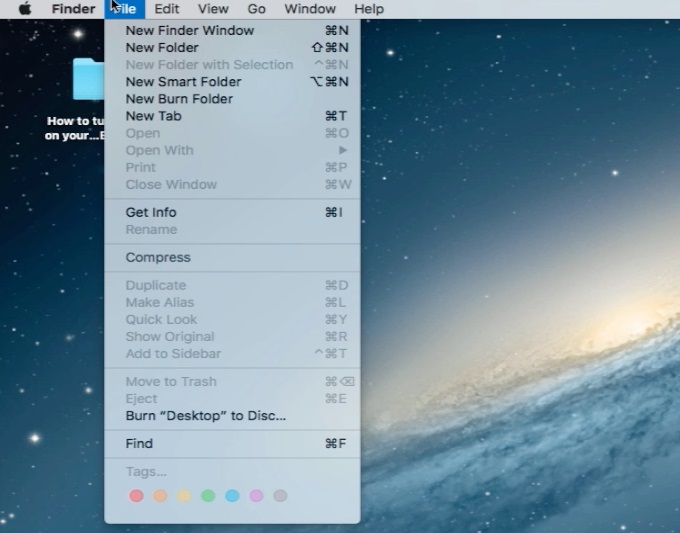Choose Compress menu item
The width and height of the screenshot is (680, 533).
[x=232, y=258]
